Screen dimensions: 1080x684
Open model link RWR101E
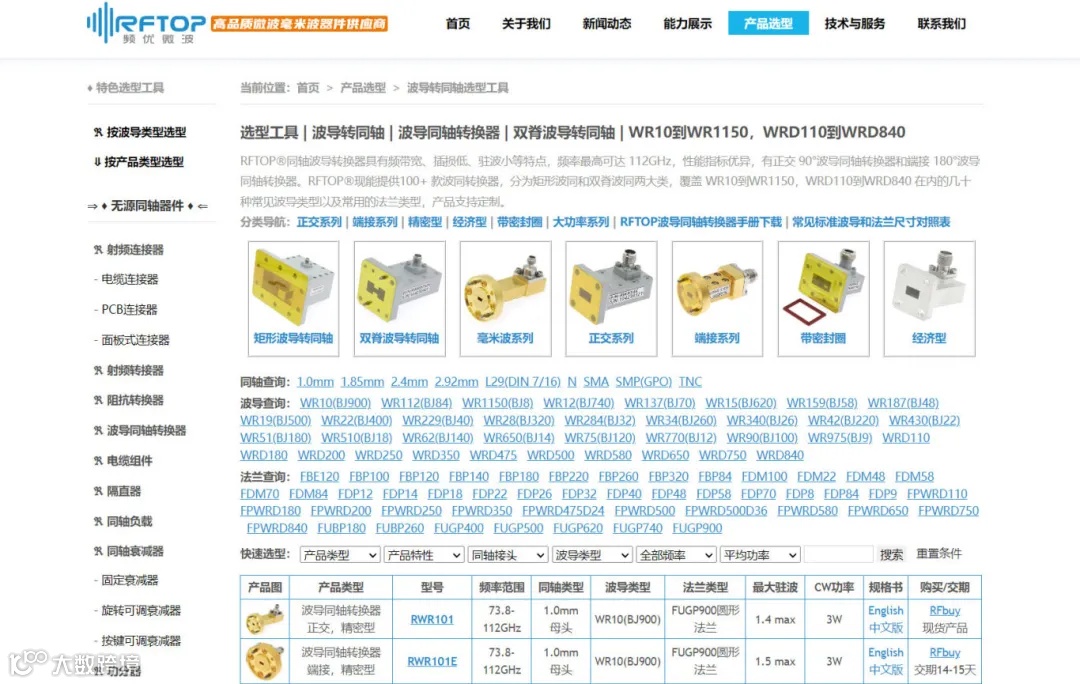[x=432, y=661]
